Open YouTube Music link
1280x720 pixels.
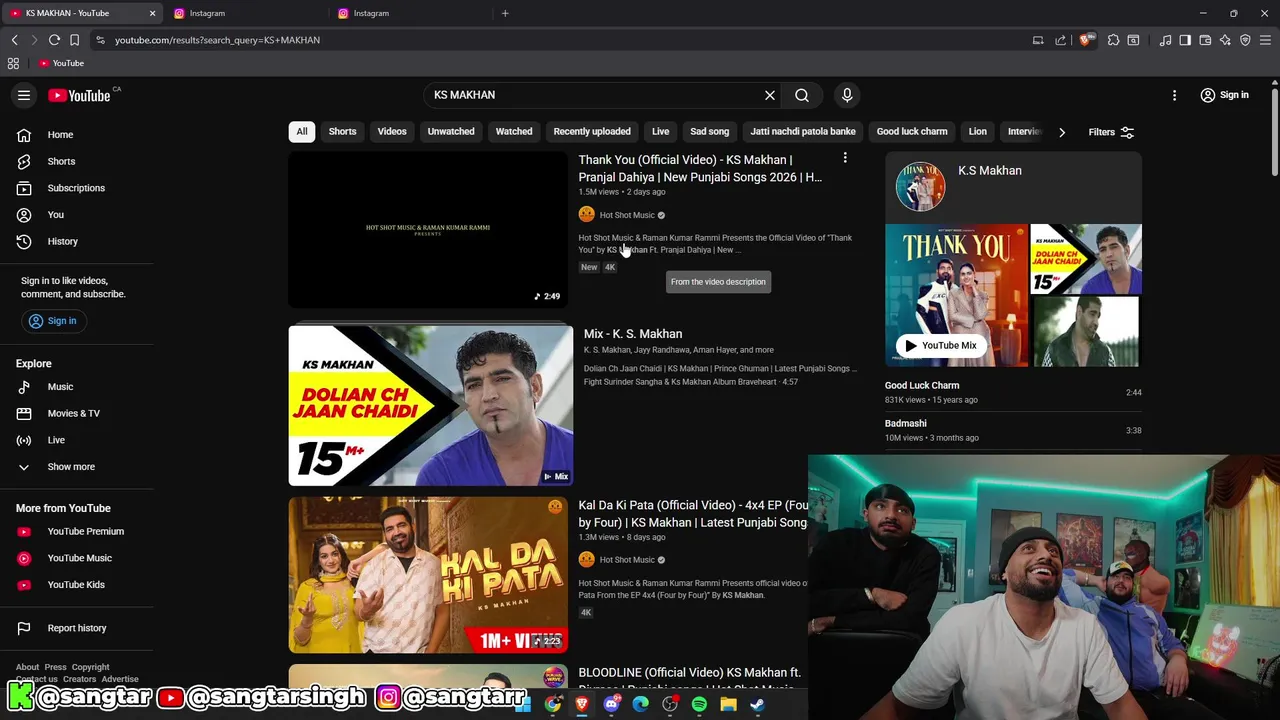[x=80, y=558]
